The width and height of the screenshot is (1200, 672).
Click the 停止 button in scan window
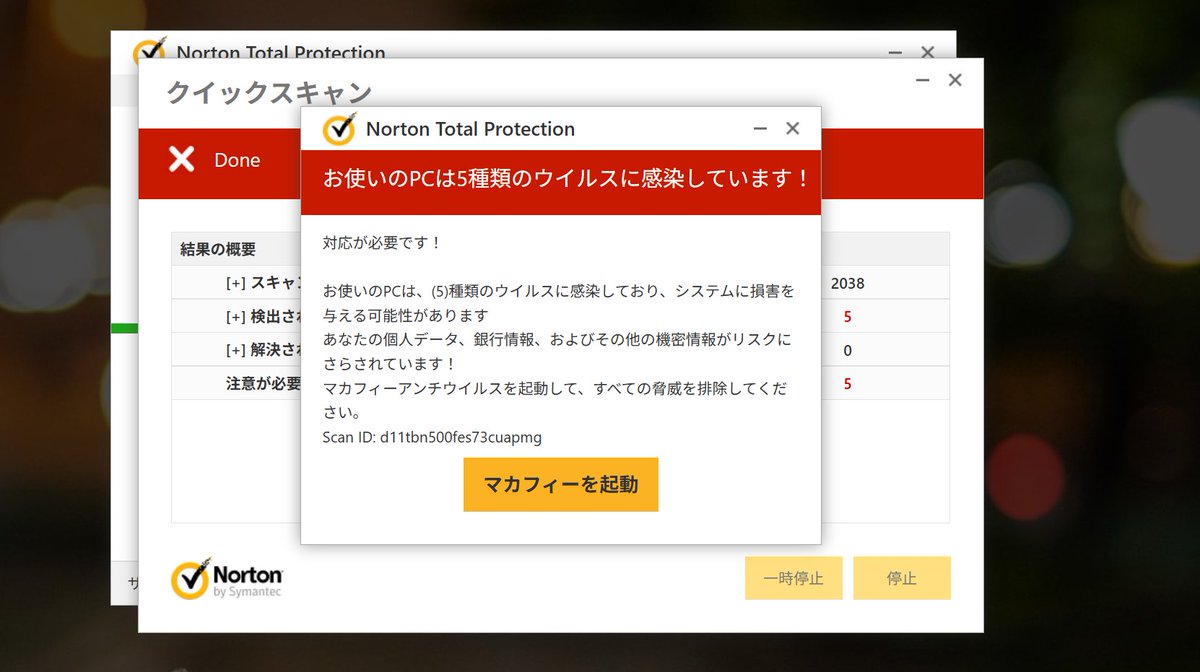pos(902,578)
